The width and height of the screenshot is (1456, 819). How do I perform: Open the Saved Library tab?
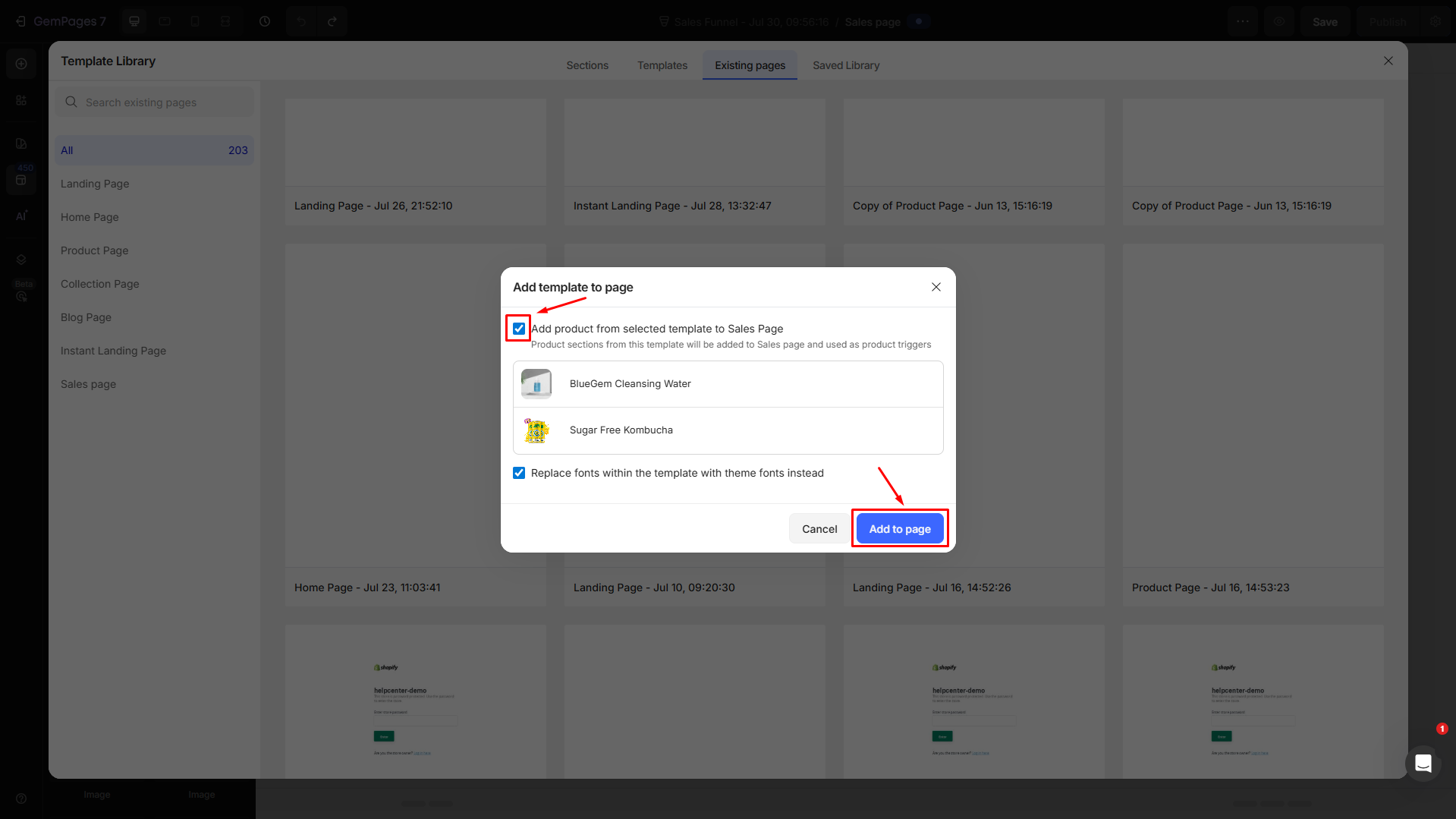pos(846,65)
